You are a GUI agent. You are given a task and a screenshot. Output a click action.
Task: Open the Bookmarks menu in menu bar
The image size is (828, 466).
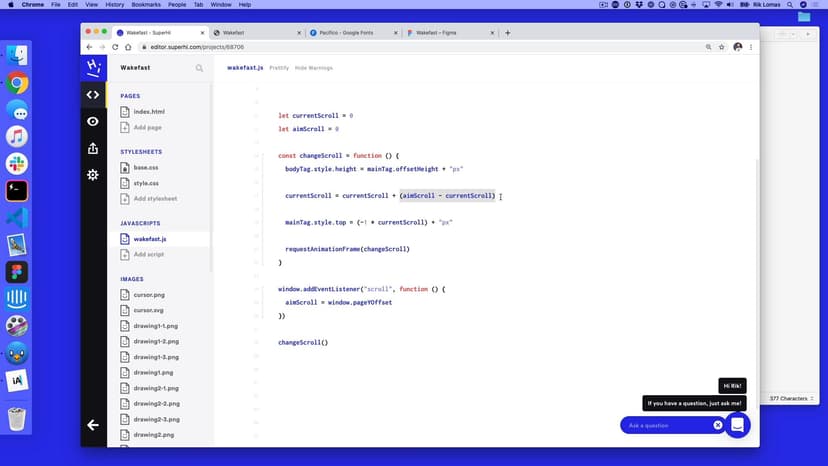[x=142, y=5]
